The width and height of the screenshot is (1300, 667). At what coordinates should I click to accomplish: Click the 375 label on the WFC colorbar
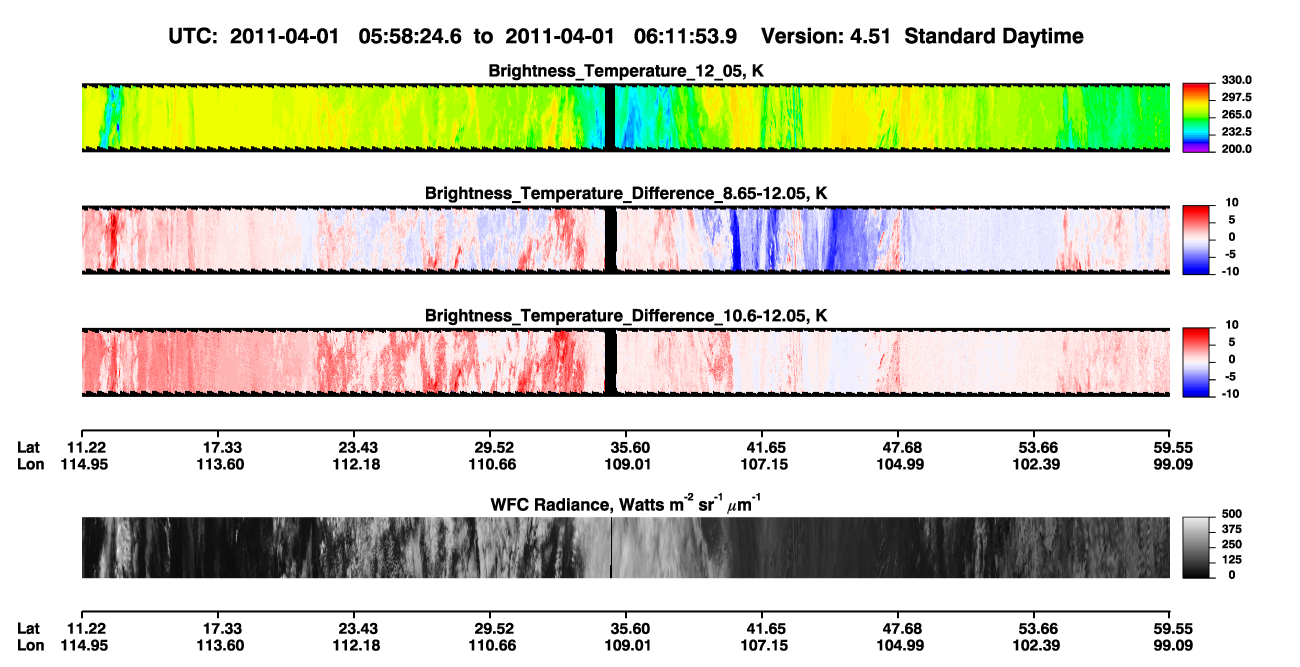(x=1232, y=530)
